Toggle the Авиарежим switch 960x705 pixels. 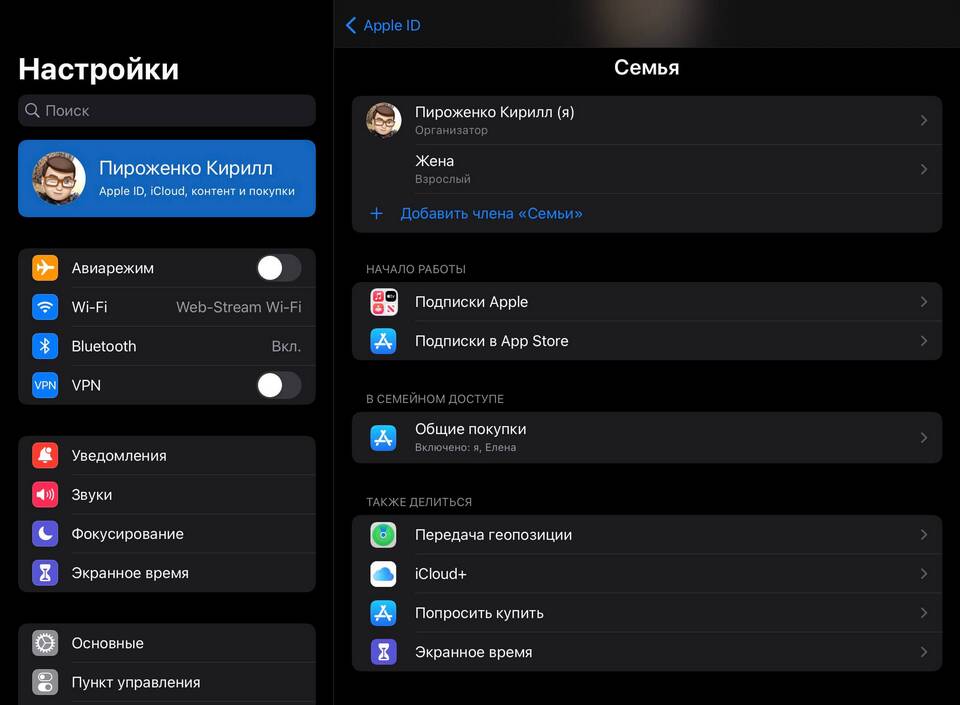point(279,268)
